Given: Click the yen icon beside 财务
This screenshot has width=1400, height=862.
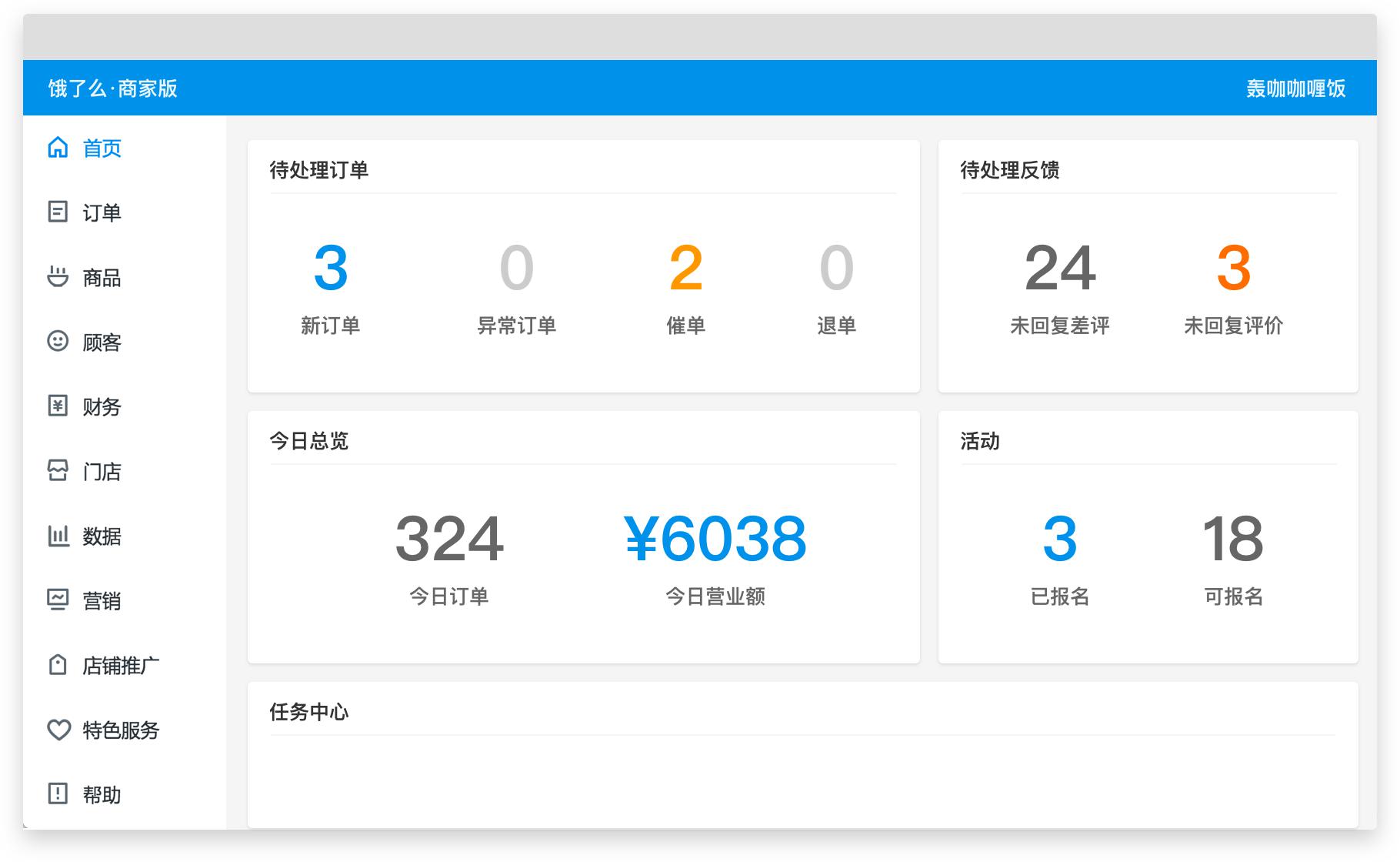Looking at the screenshot, I should pyautogui.click(x=58, y=406).
